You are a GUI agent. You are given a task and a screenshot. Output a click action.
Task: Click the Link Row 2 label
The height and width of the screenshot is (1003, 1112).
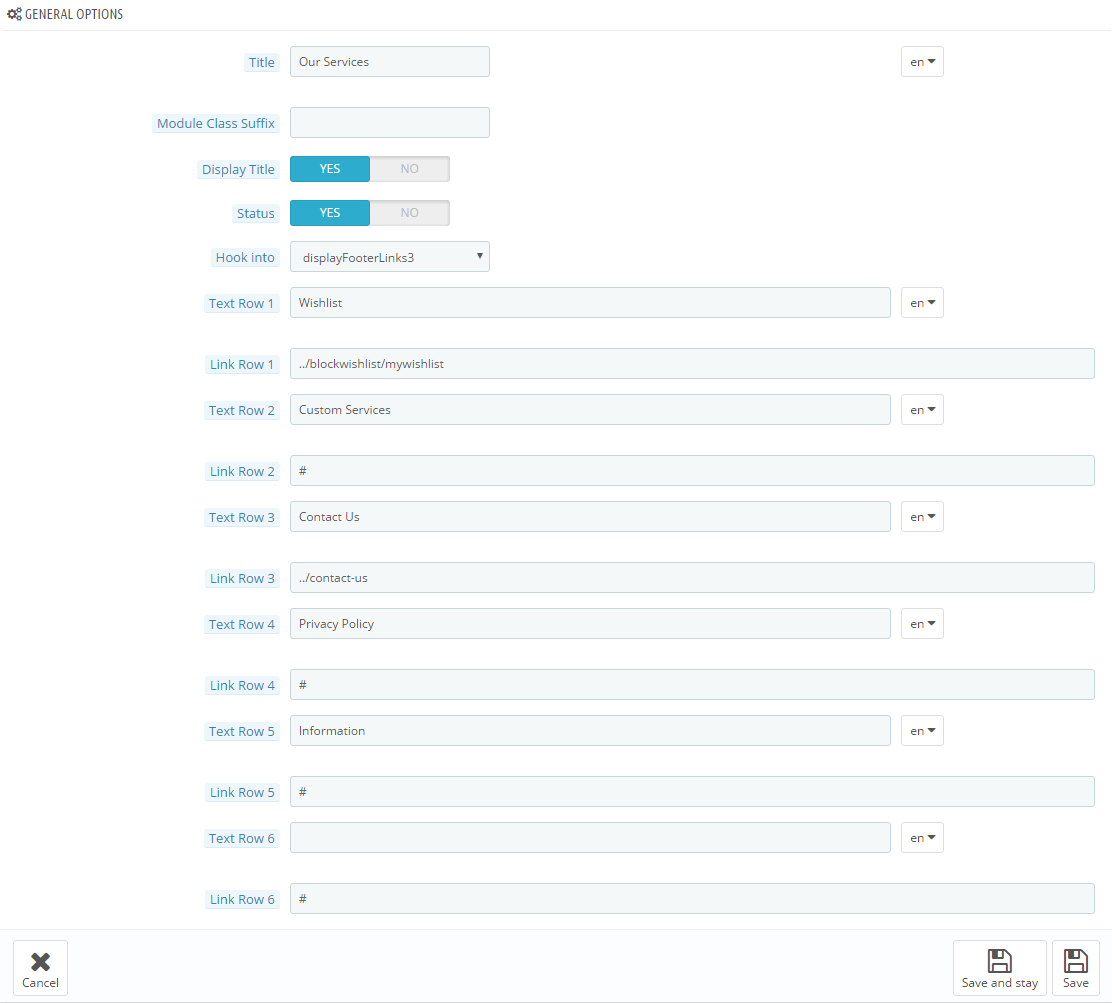coord(242,472)
